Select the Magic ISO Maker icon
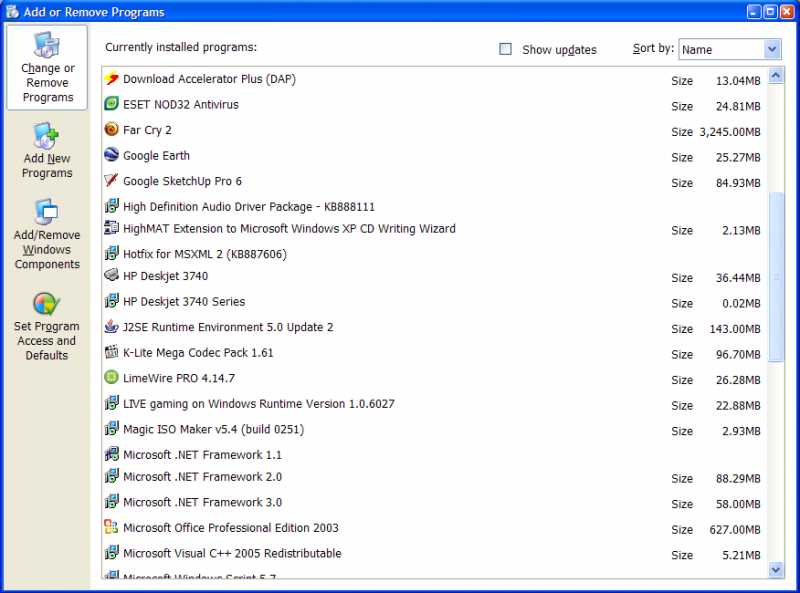800x593 pixels. point(112,429)
